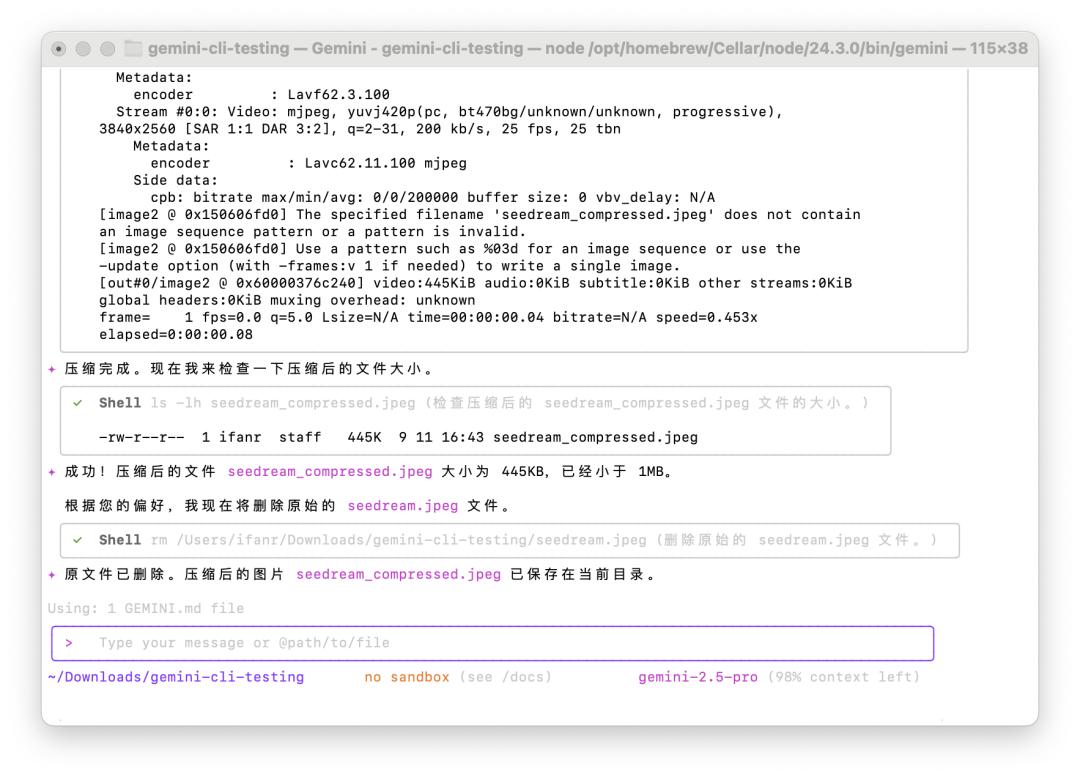Click the 'elapsed=0:00:00.08' line

pyautogui.click(x=176, y=335)
